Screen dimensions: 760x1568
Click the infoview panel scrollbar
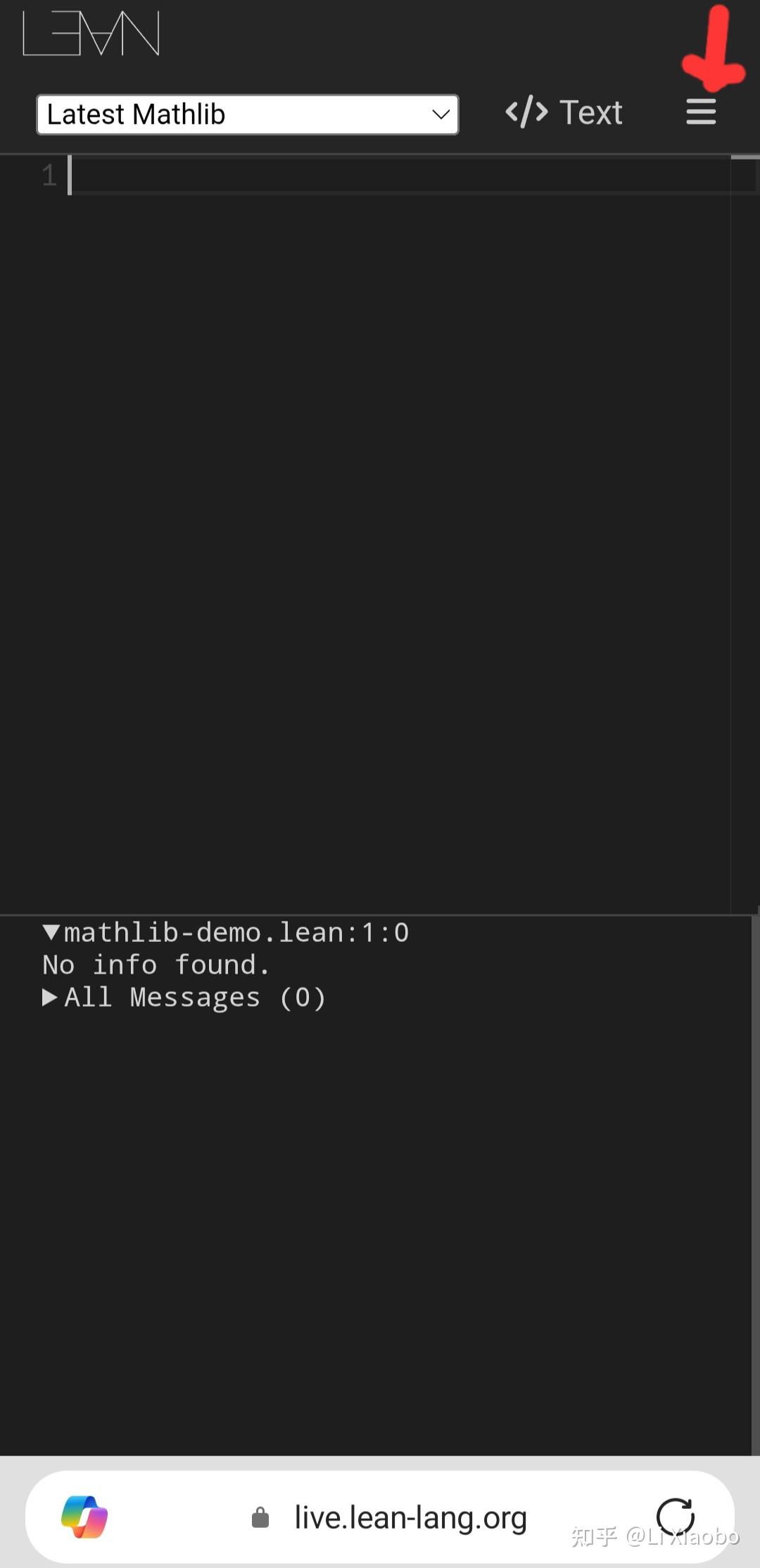tap(755, 1185)
